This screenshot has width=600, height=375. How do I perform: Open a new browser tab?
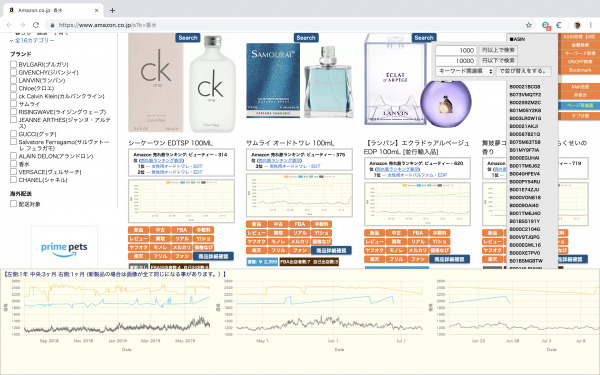click(112, 10)
